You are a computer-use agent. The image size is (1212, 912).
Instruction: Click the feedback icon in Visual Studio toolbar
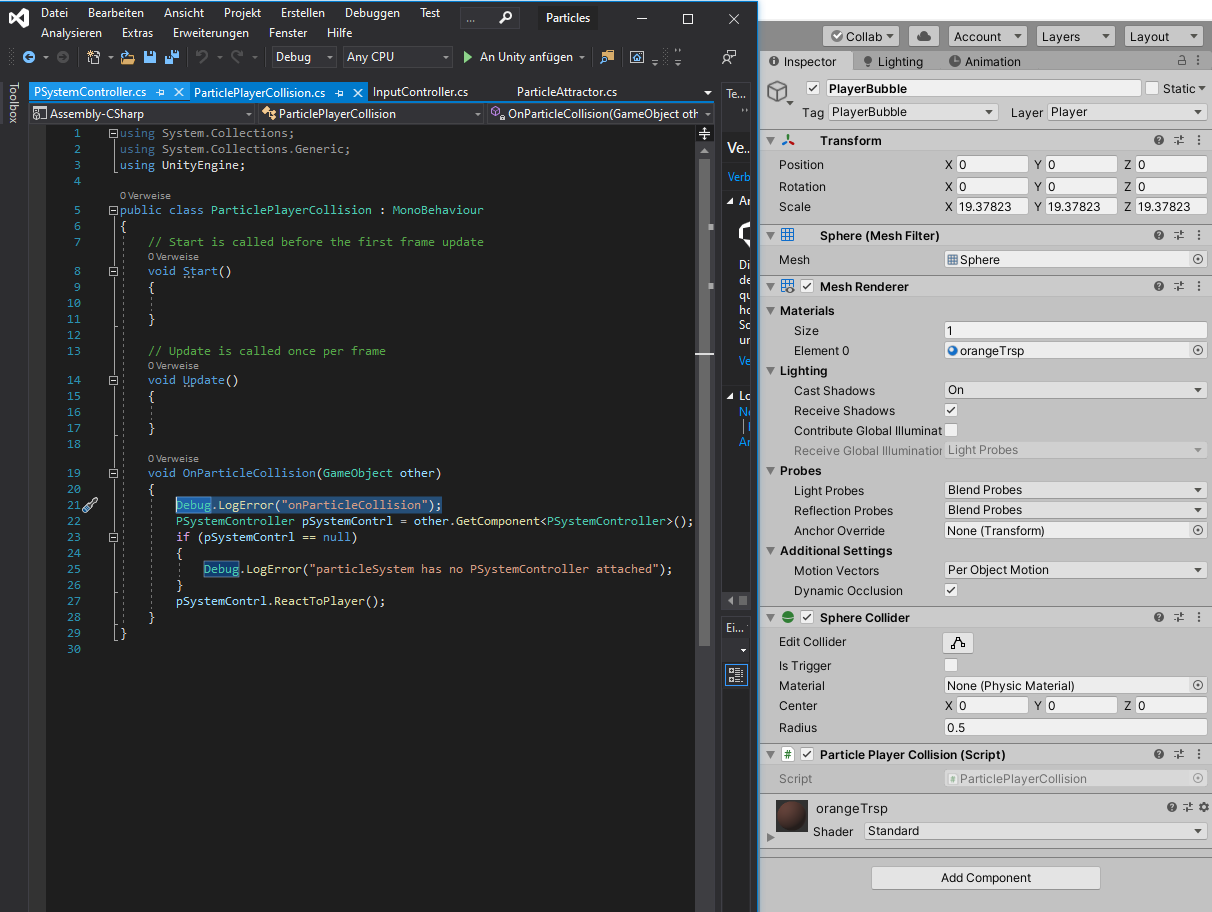point(729,57)
